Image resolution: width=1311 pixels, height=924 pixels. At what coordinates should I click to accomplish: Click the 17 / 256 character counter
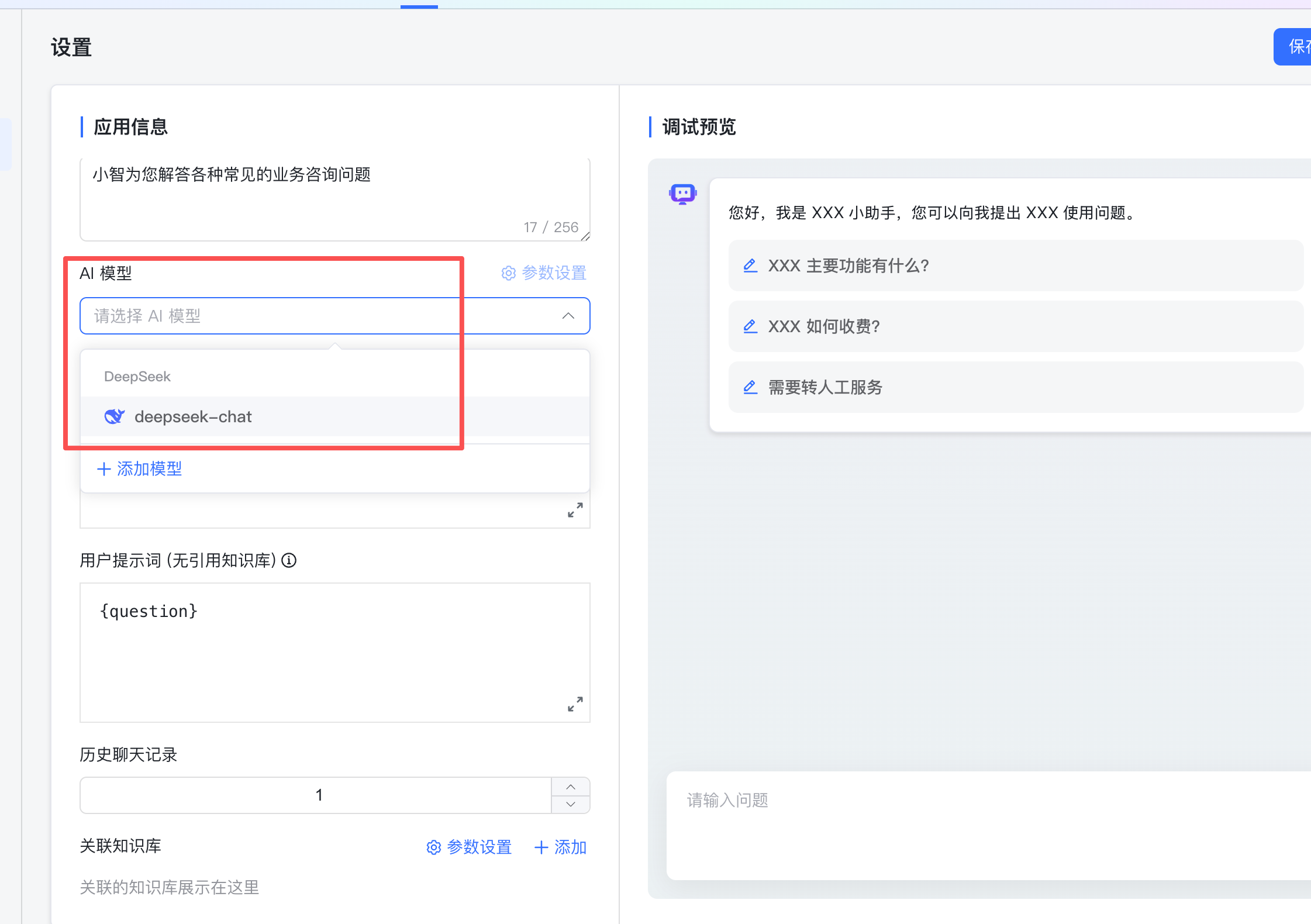pos(551,227)
